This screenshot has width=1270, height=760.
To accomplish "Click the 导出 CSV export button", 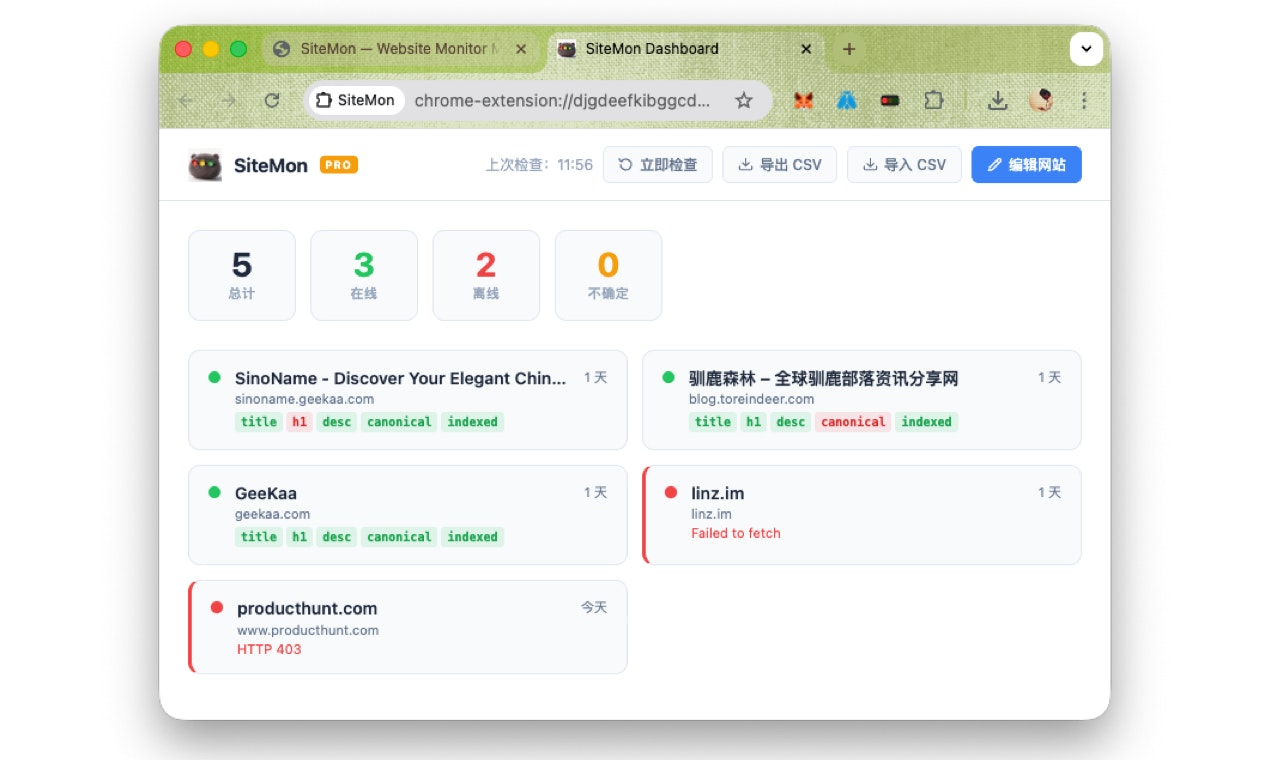I will pyautogui.click(x=780, y=165).
